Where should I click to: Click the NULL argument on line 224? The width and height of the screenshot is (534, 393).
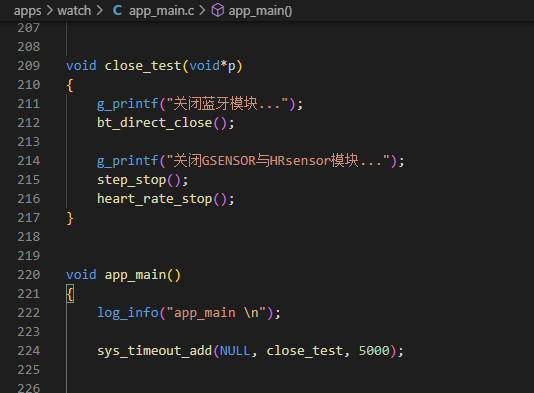click(235, 351)
